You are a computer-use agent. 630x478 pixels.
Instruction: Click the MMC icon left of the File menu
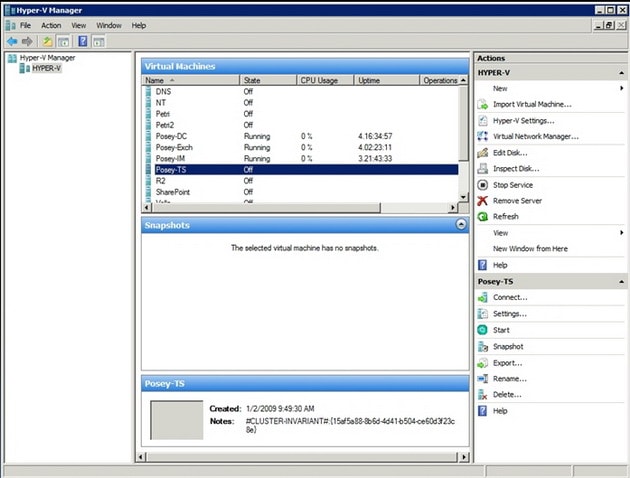click(x=11, y=25)
